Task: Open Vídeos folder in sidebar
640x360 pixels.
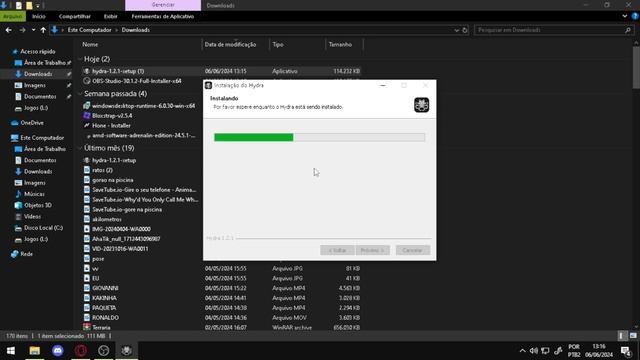Action: (32, 216)
